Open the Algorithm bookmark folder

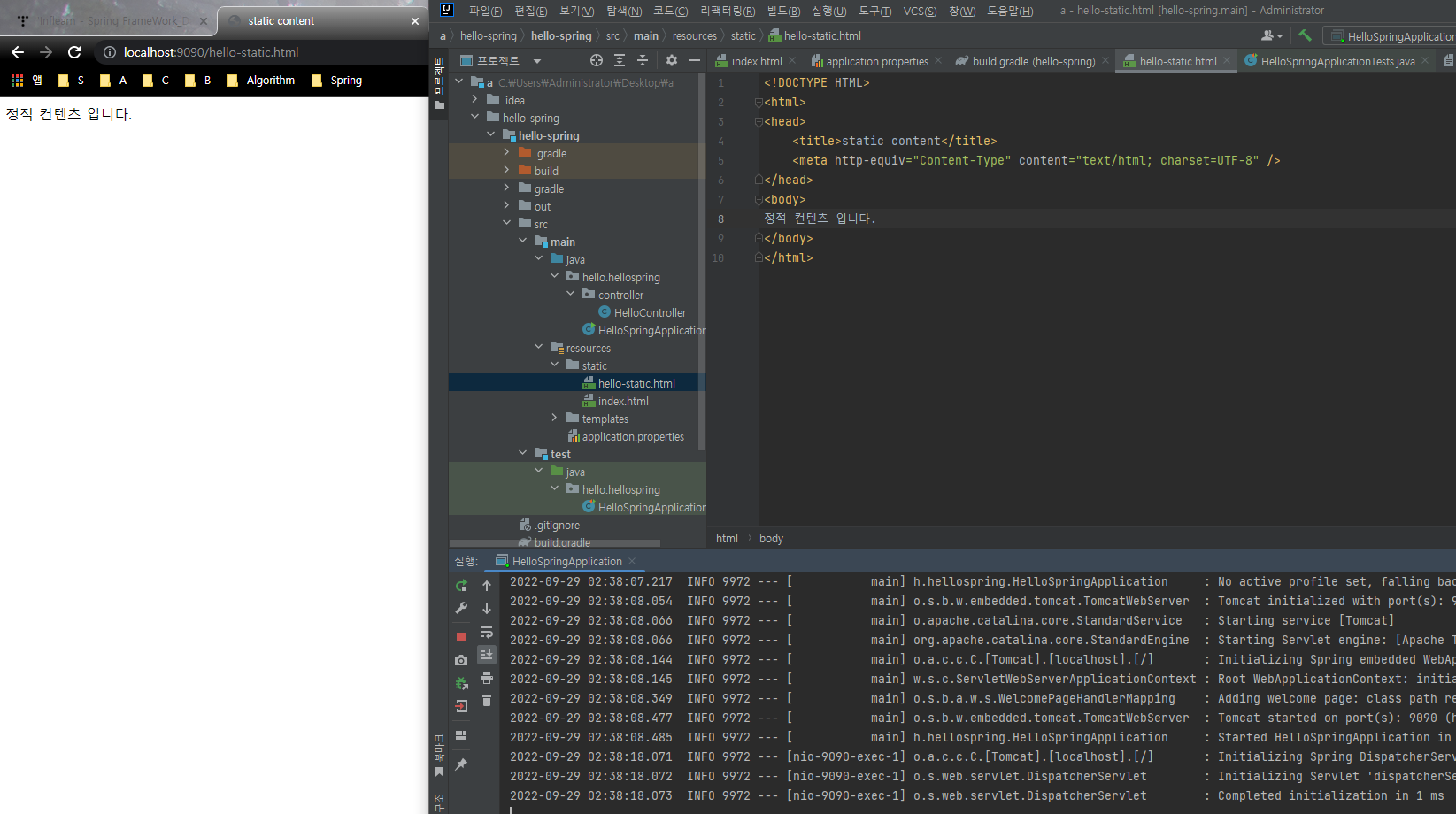(261, 80)
